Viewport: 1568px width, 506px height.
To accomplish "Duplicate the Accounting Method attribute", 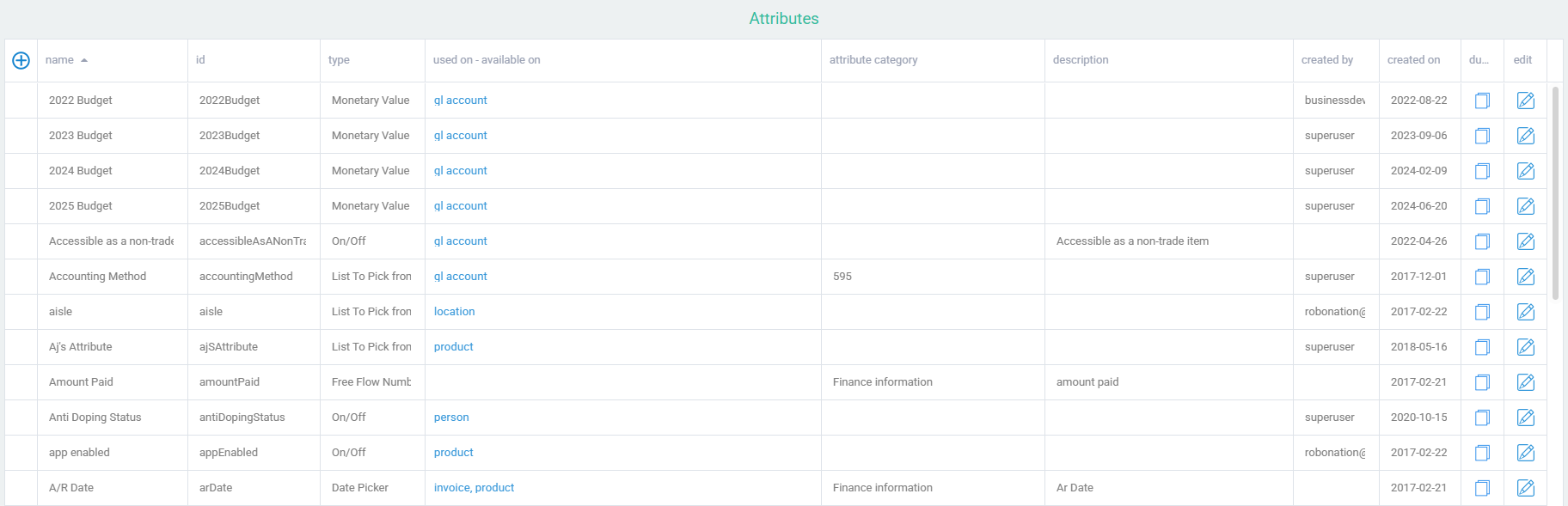I will tap(1482, 277).
